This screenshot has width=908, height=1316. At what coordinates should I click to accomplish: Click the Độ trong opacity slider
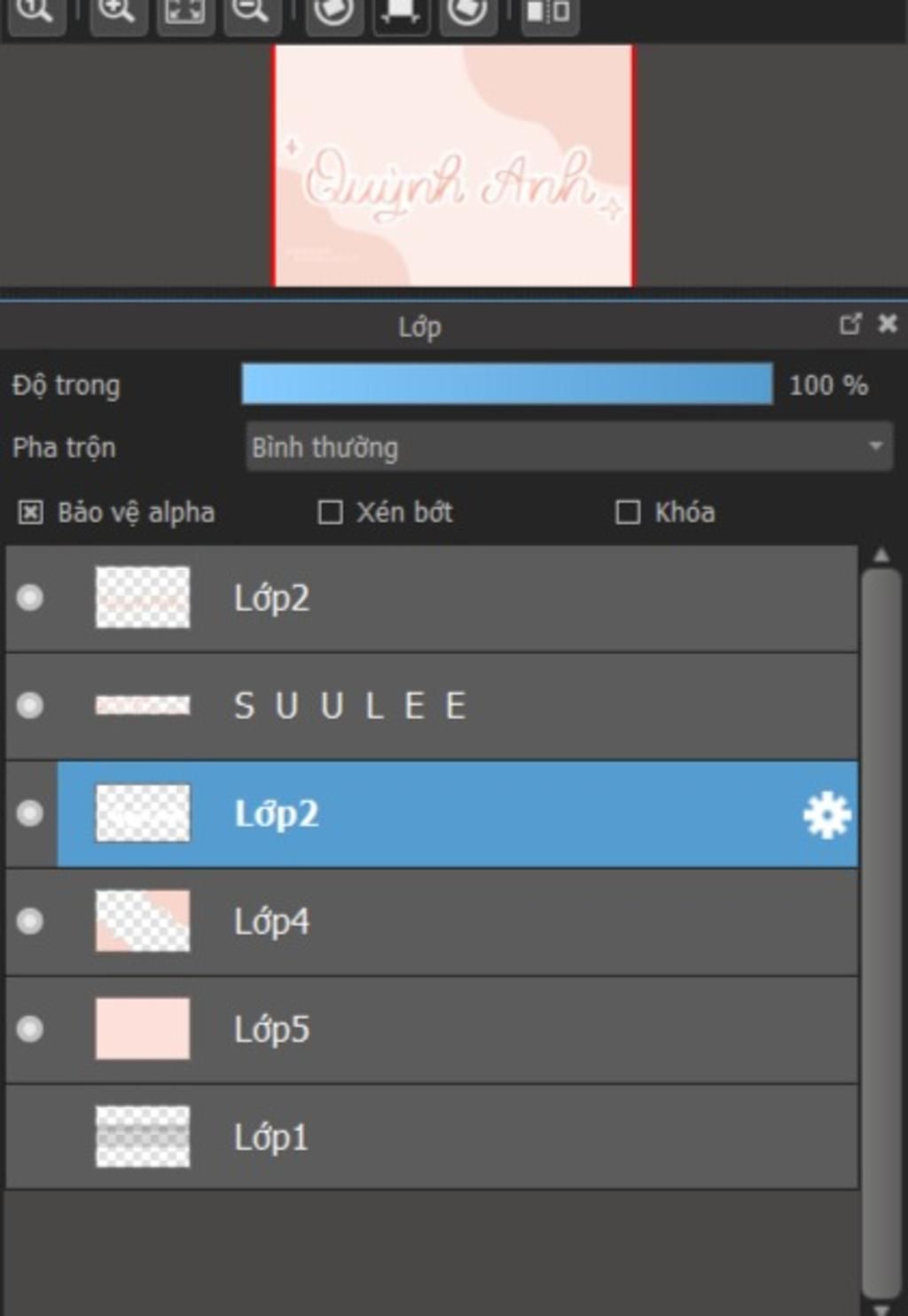tap(506, 385)
